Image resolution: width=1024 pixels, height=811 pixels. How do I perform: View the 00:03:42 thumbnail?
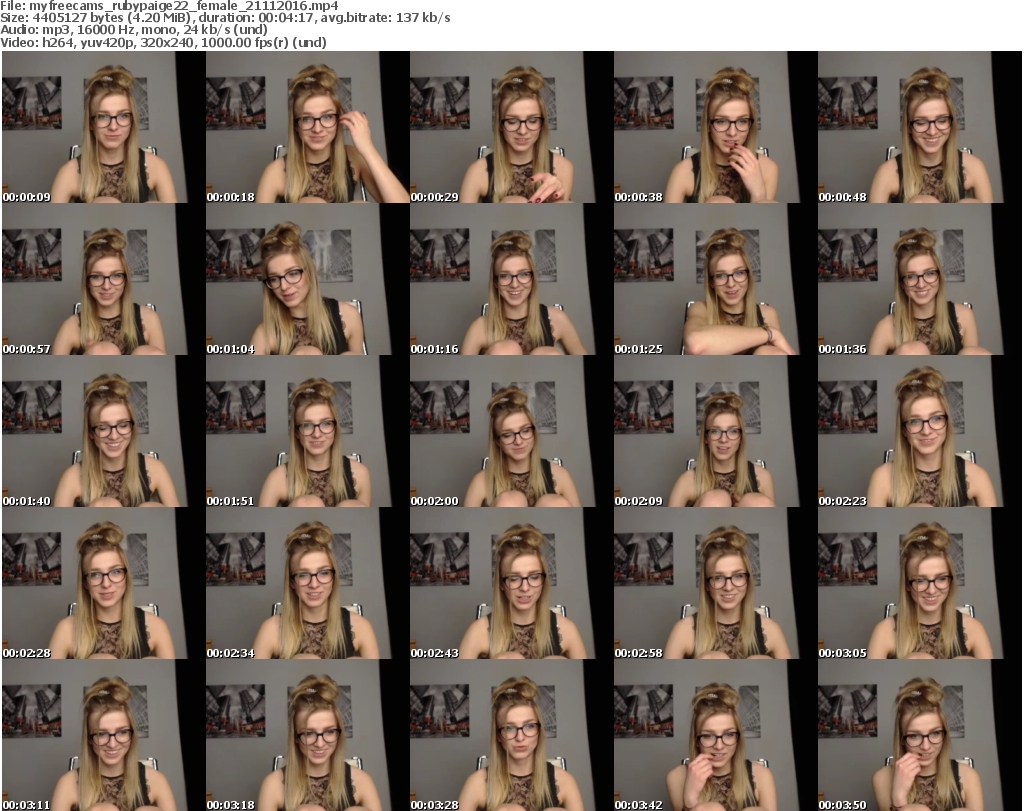[716, 735]
